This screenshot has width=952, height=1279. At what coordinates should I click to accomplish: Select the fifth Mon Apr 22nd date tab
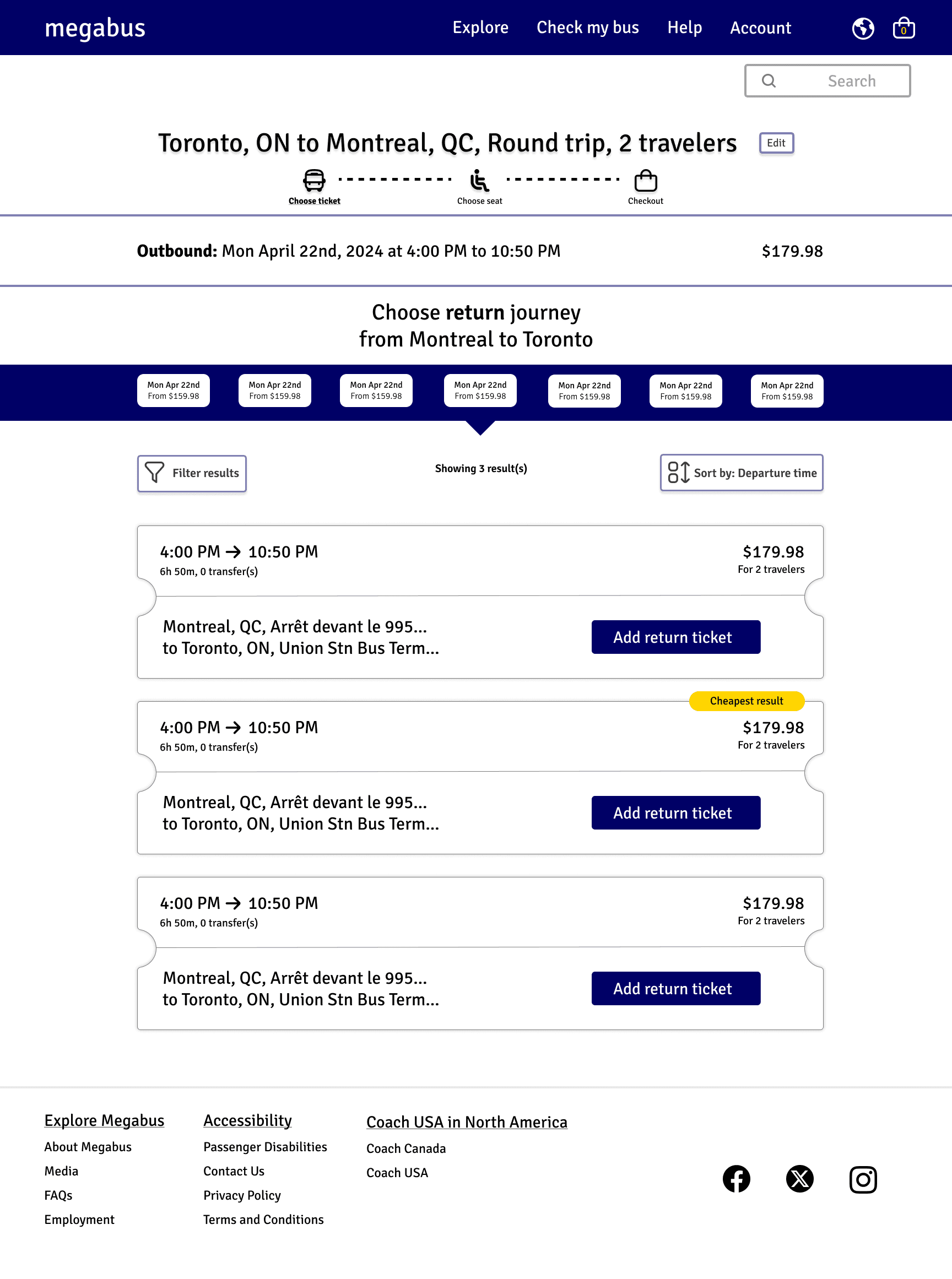(584, 391)
